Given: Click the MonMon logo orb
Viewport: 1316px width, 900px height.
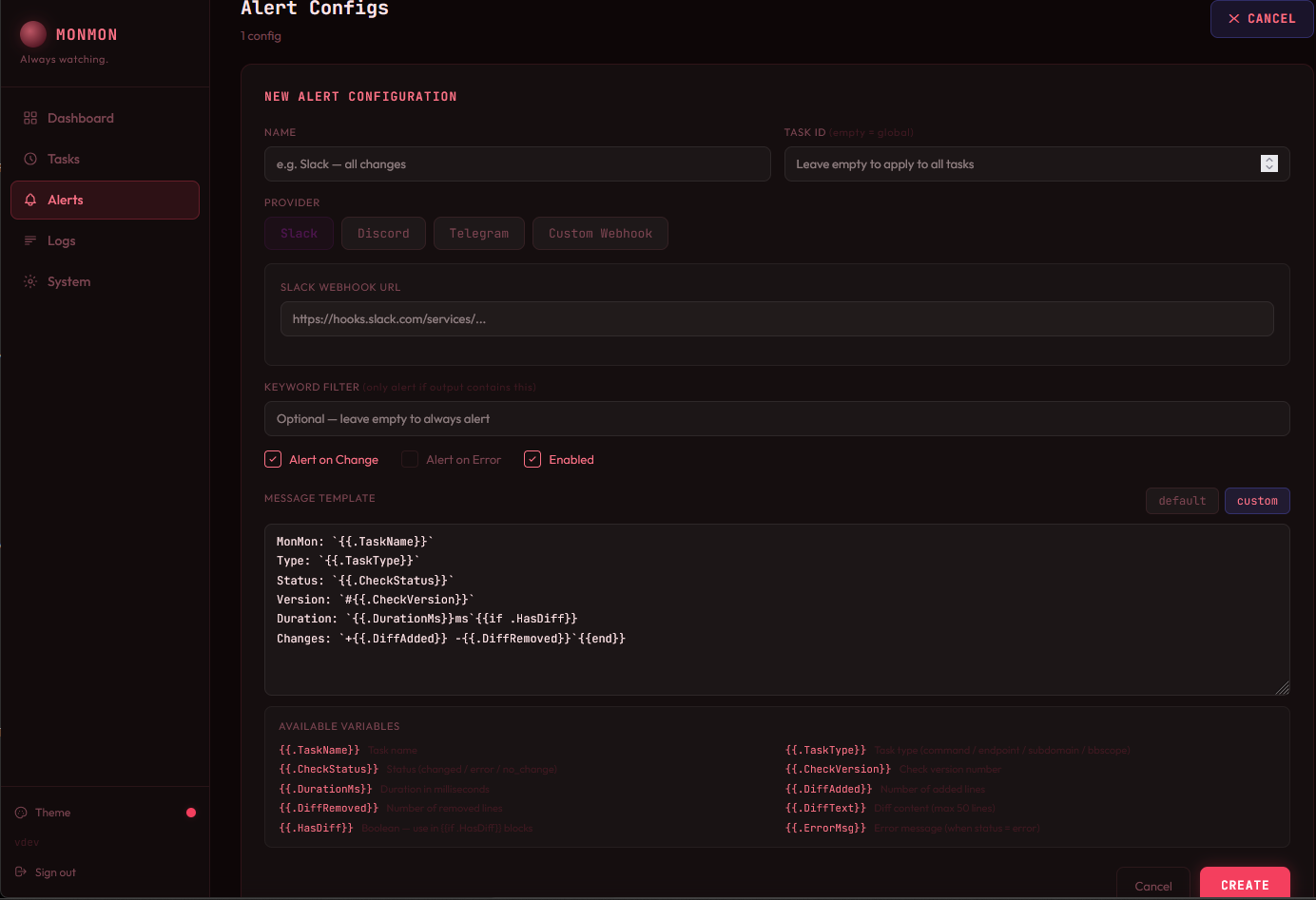Looking at the screenshot, I should pos(33,34).
